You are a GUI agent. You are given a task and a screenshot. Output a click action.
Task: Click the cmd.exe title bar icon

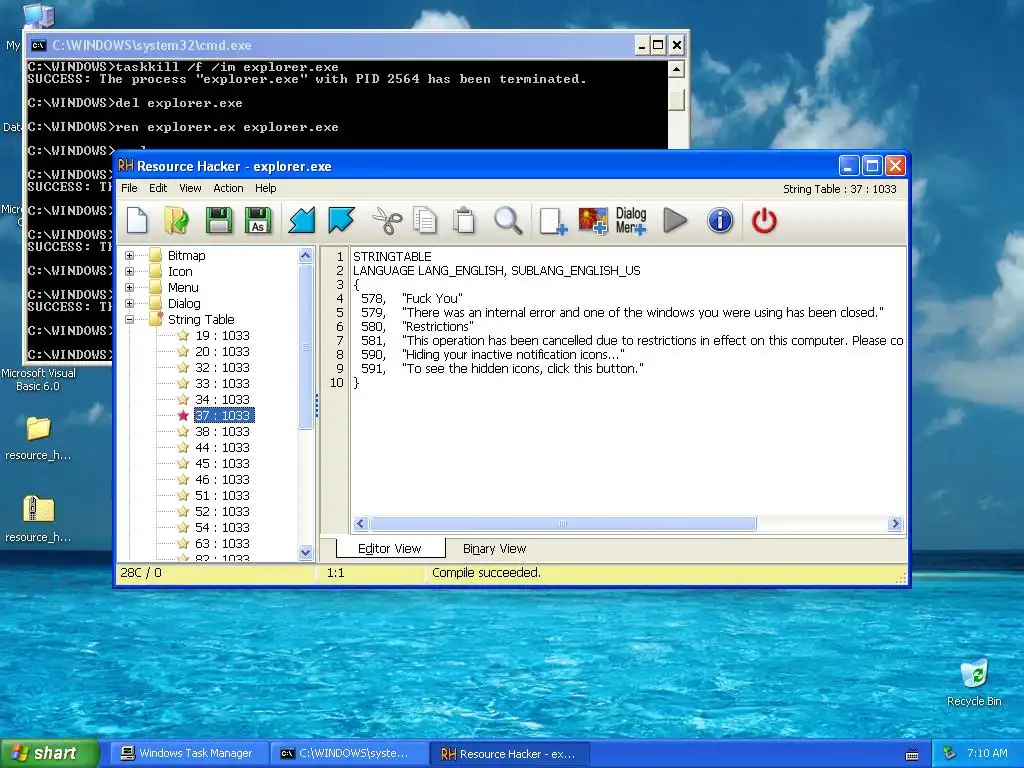point(39,45)
